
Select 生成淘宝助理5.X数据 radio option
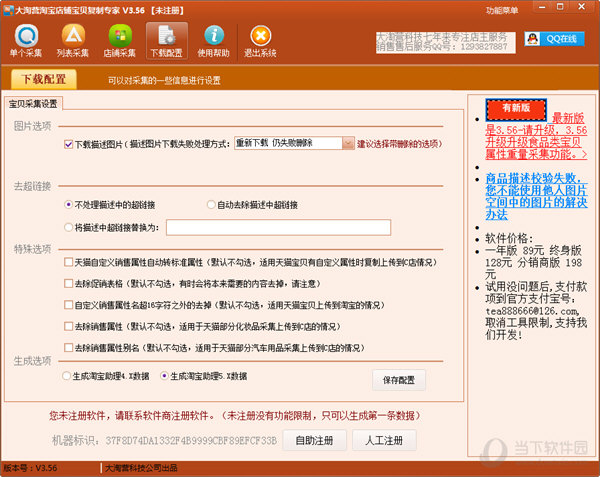tap(164, 376)
